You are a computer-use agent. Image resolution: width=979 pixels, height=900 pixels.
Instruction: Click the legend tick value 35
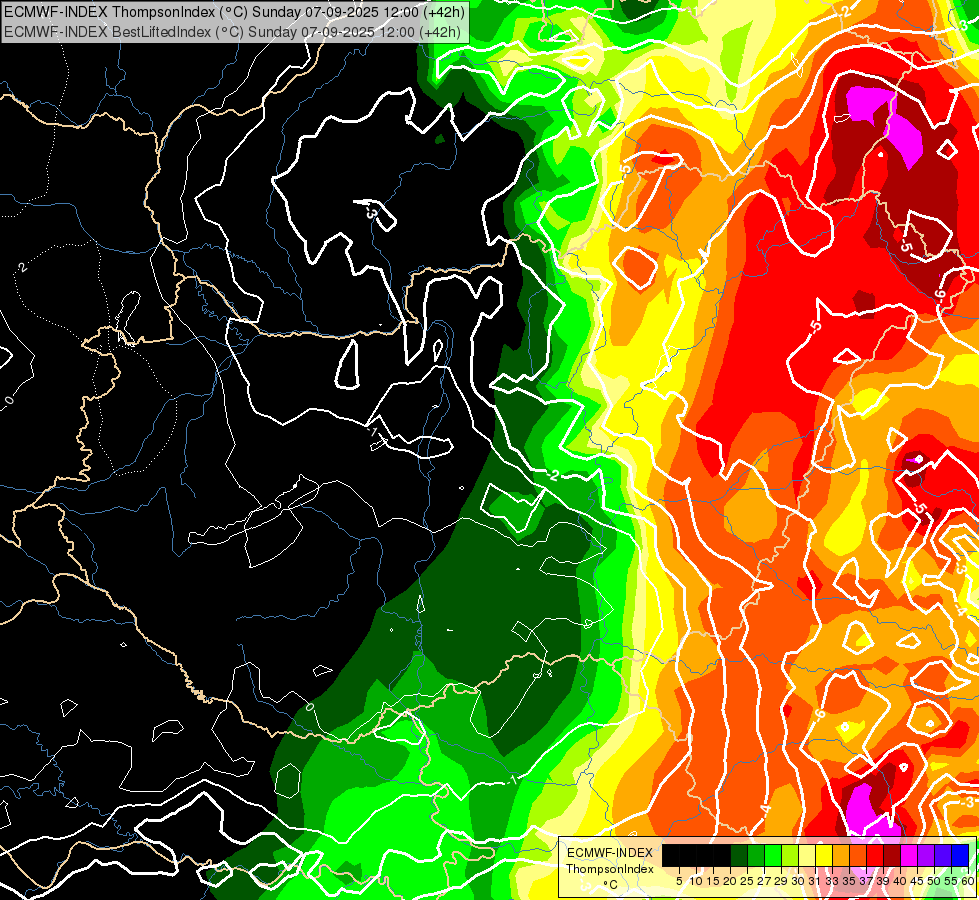[x=849, y=881]
